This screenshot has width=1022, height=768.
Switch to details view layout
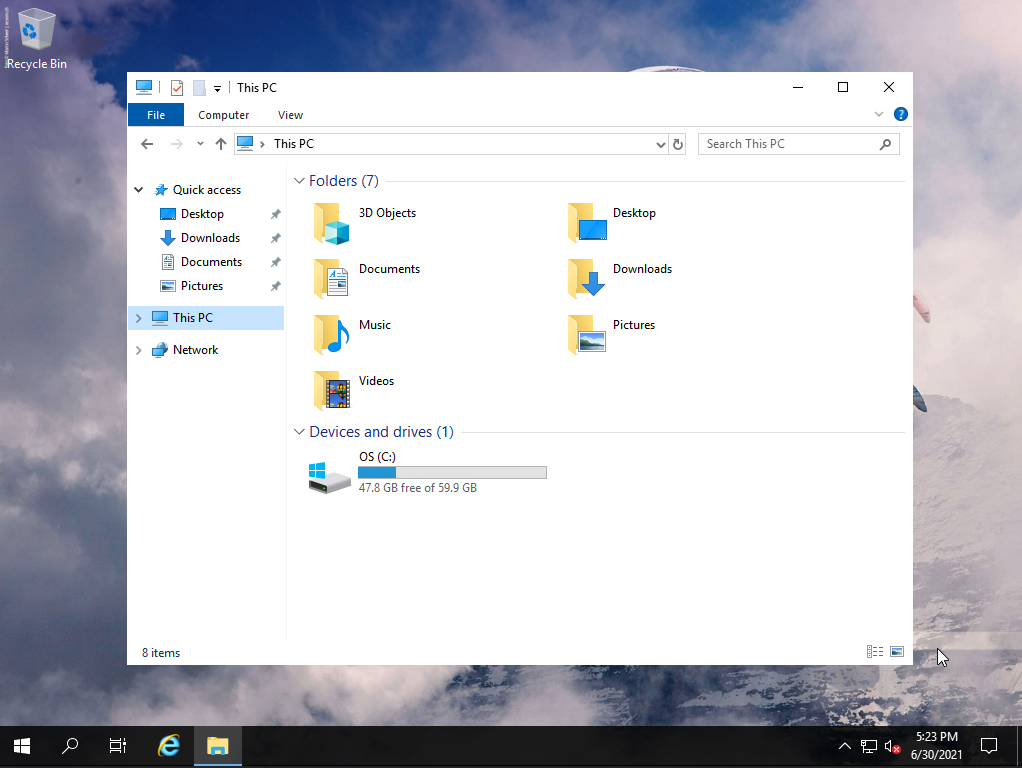875,652
